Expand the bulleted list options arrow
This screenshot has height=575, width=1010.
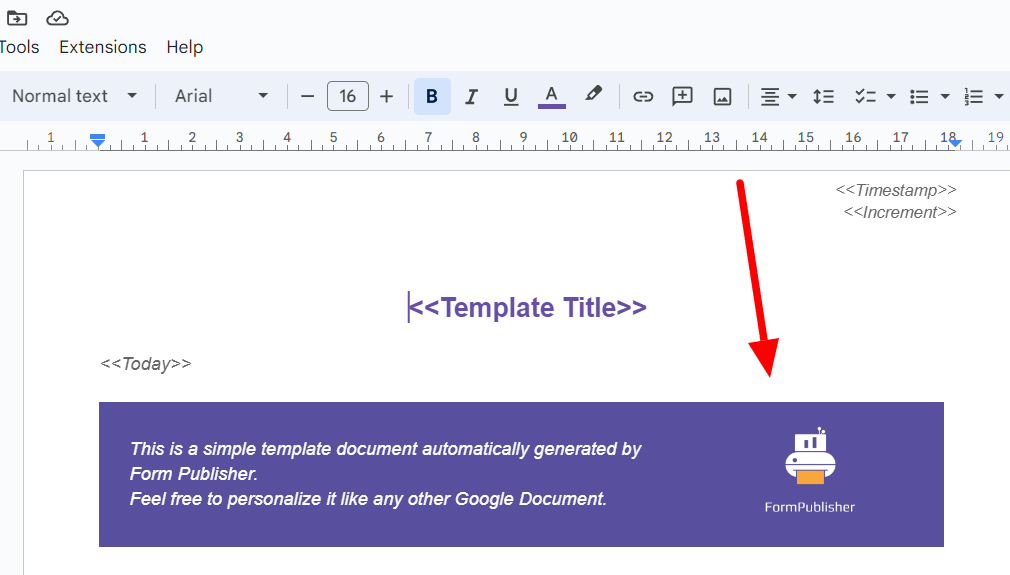point(945,97)
